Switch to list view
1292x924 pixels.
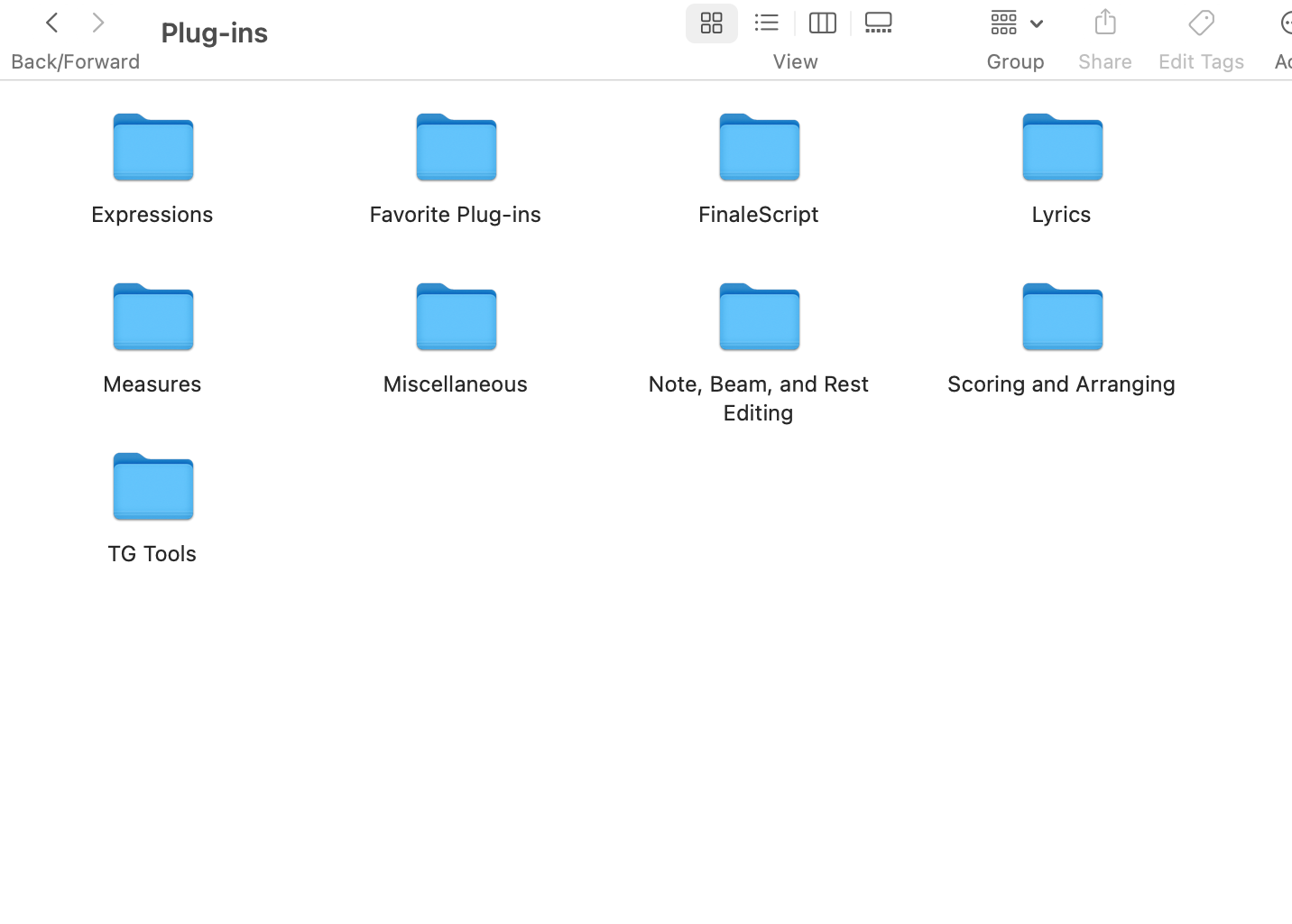point(767,23)
